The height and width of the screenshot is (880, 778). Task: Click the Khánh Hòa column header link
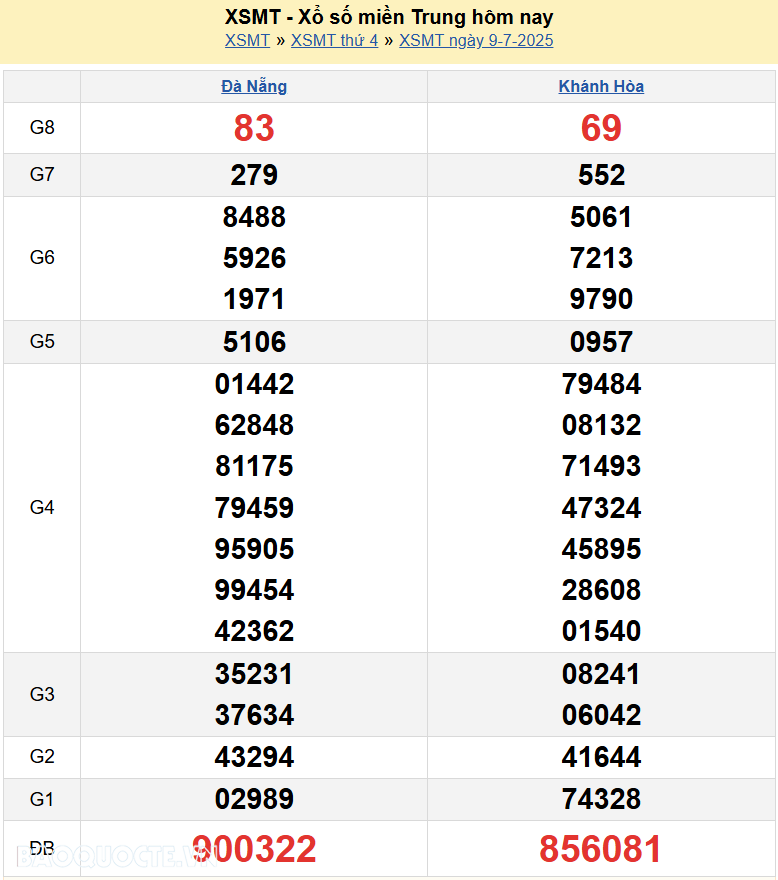pos(601,87)
